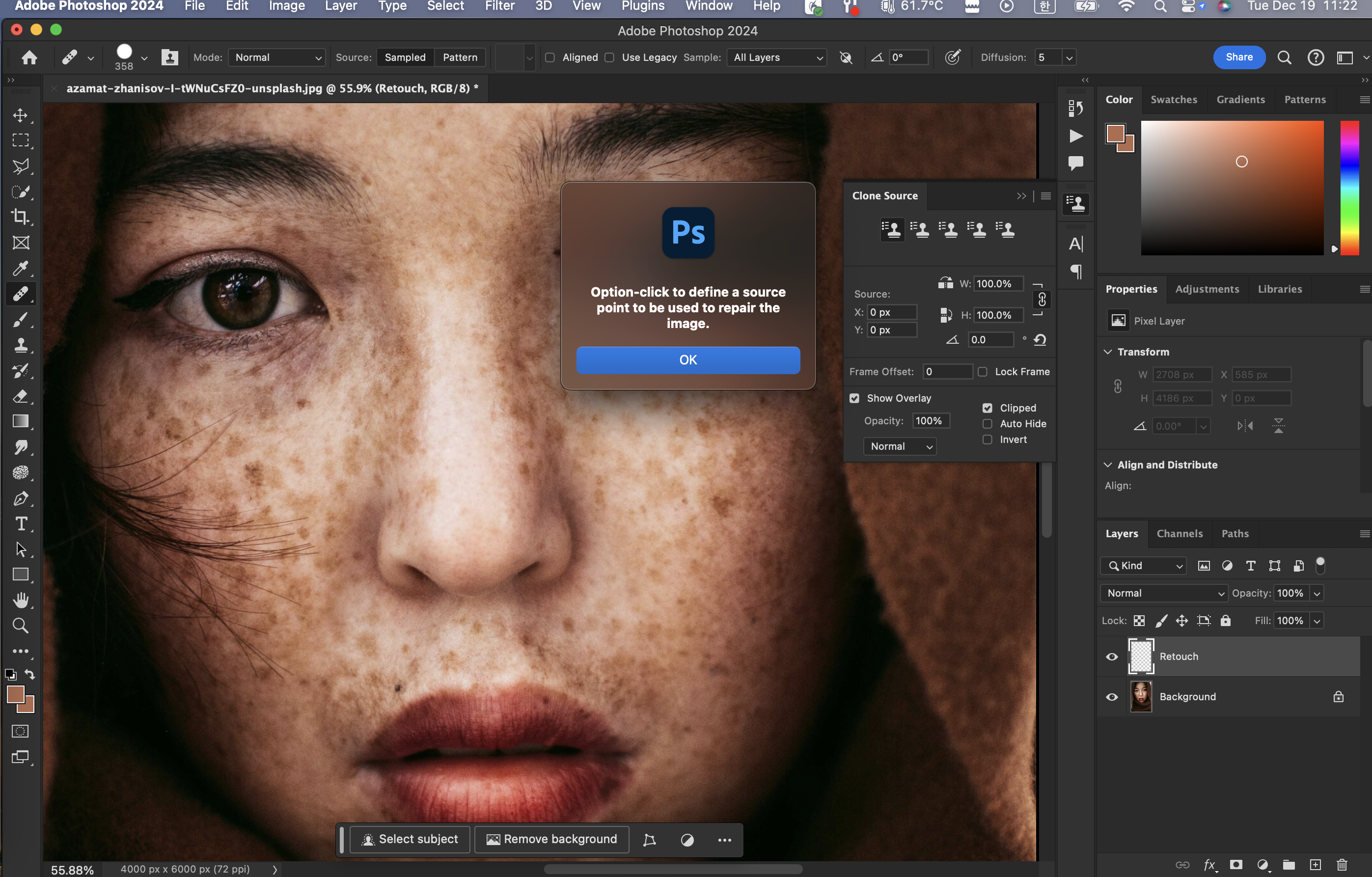This screenshot has width=1372, height=877.
Task: Enable the Aligned checkbox
Action: pyautogui.click(x=550, y=57)
